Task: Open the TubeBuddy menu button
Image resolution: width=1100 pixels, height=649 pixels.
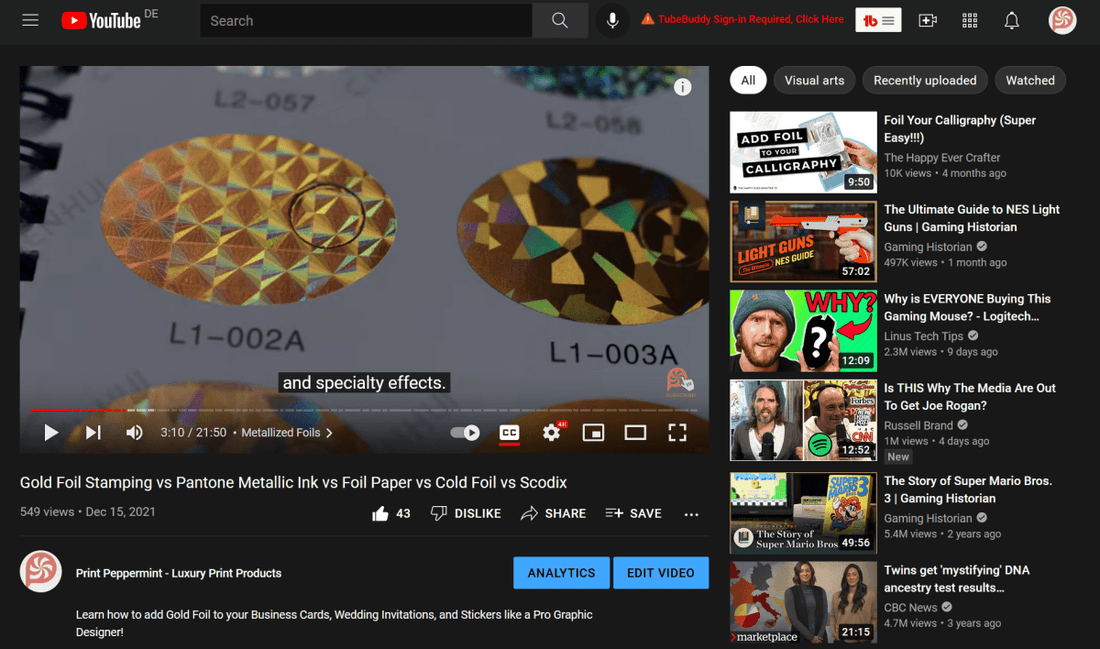Action: pos(878,21)
